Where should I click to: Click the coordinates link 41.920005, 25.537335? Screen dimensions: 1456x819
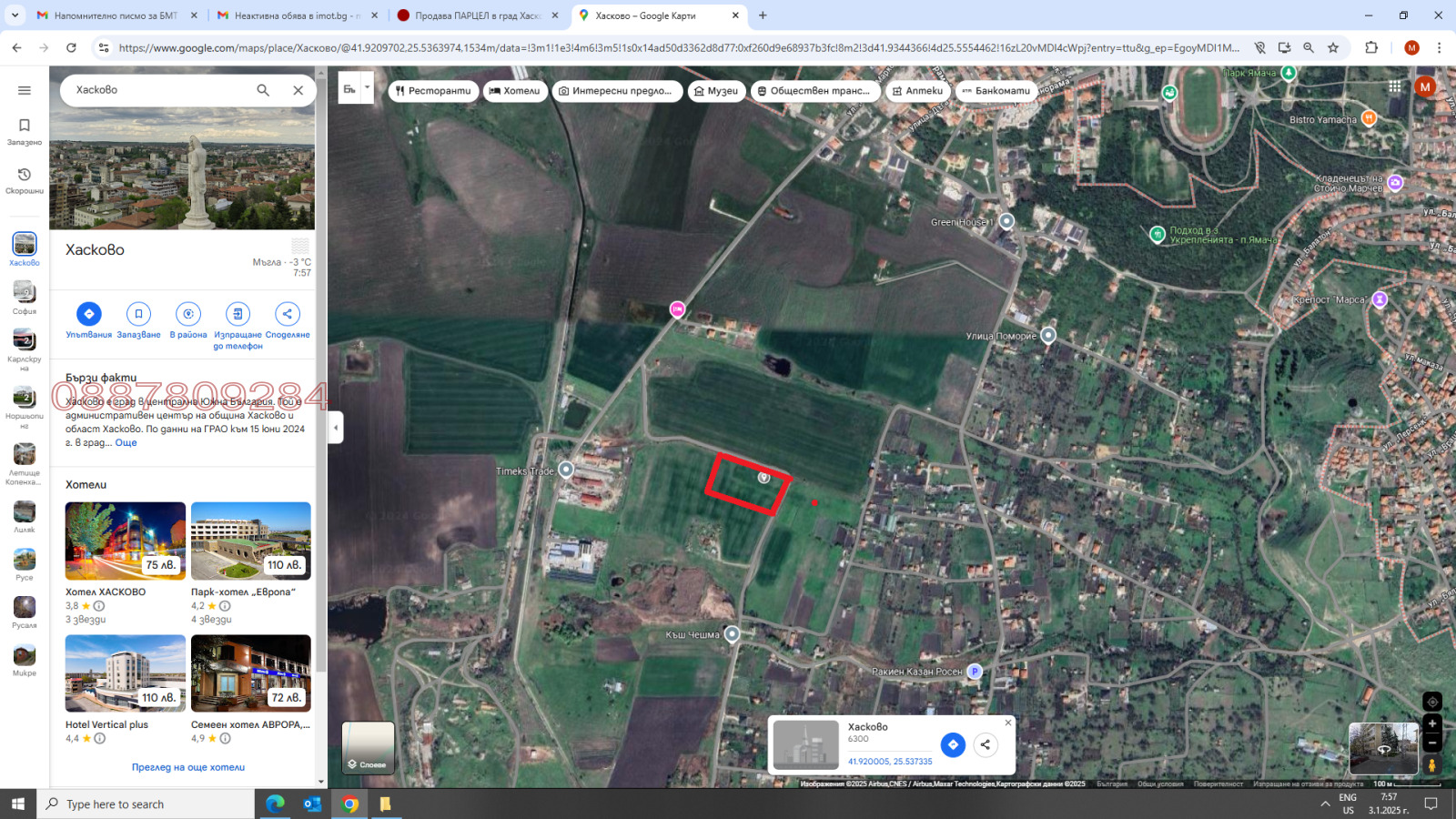click(x=890, y=762)
